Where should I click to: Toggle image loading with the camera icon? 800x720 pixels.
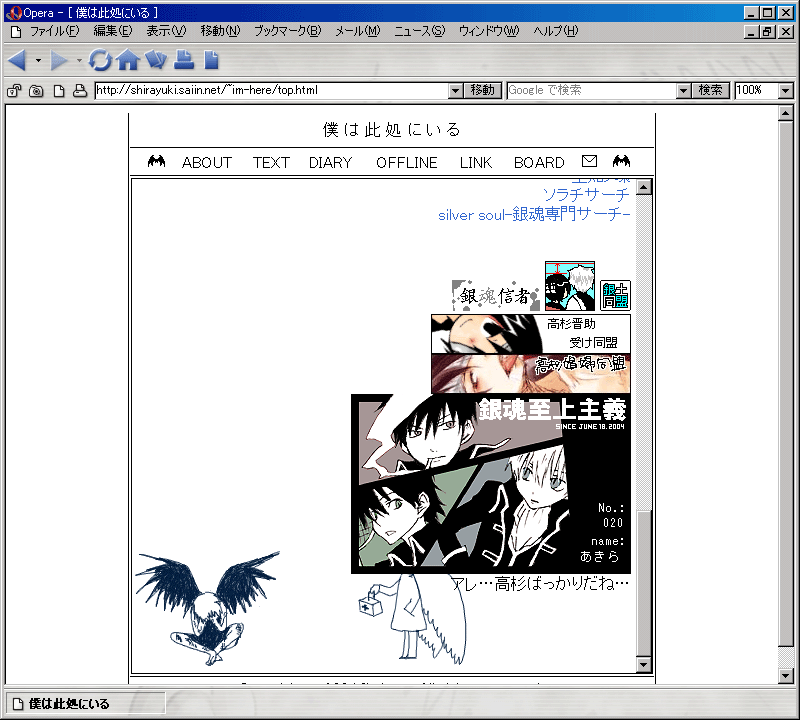pos(36,91)
